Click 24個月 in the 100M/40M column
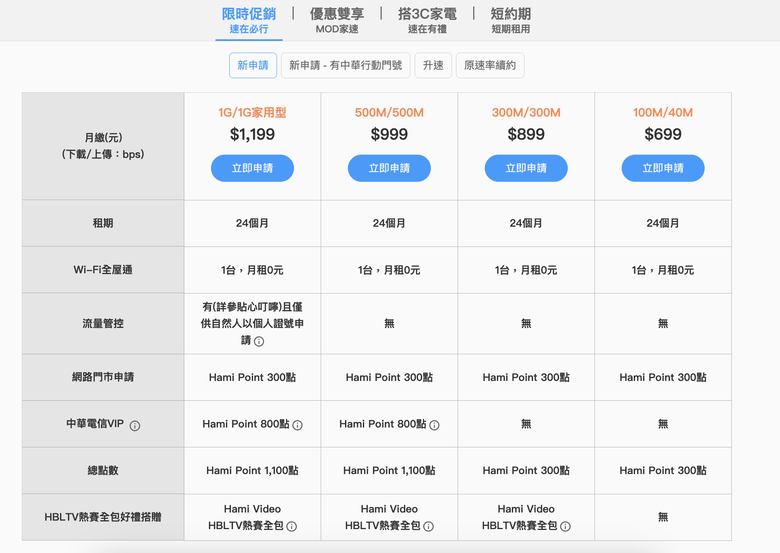 pos(663,223)
